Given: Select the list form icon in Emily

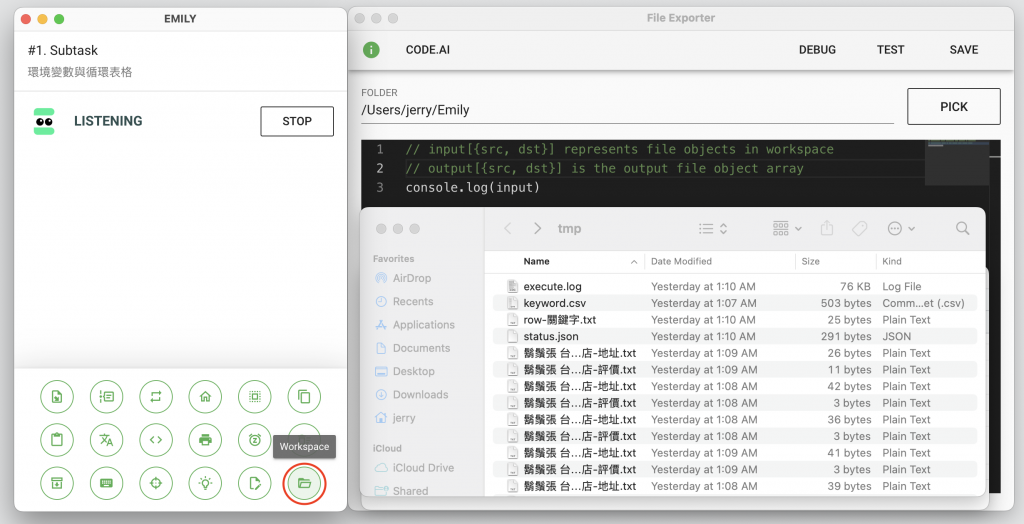Looking at the screenshot, I should tap(106, 397).
